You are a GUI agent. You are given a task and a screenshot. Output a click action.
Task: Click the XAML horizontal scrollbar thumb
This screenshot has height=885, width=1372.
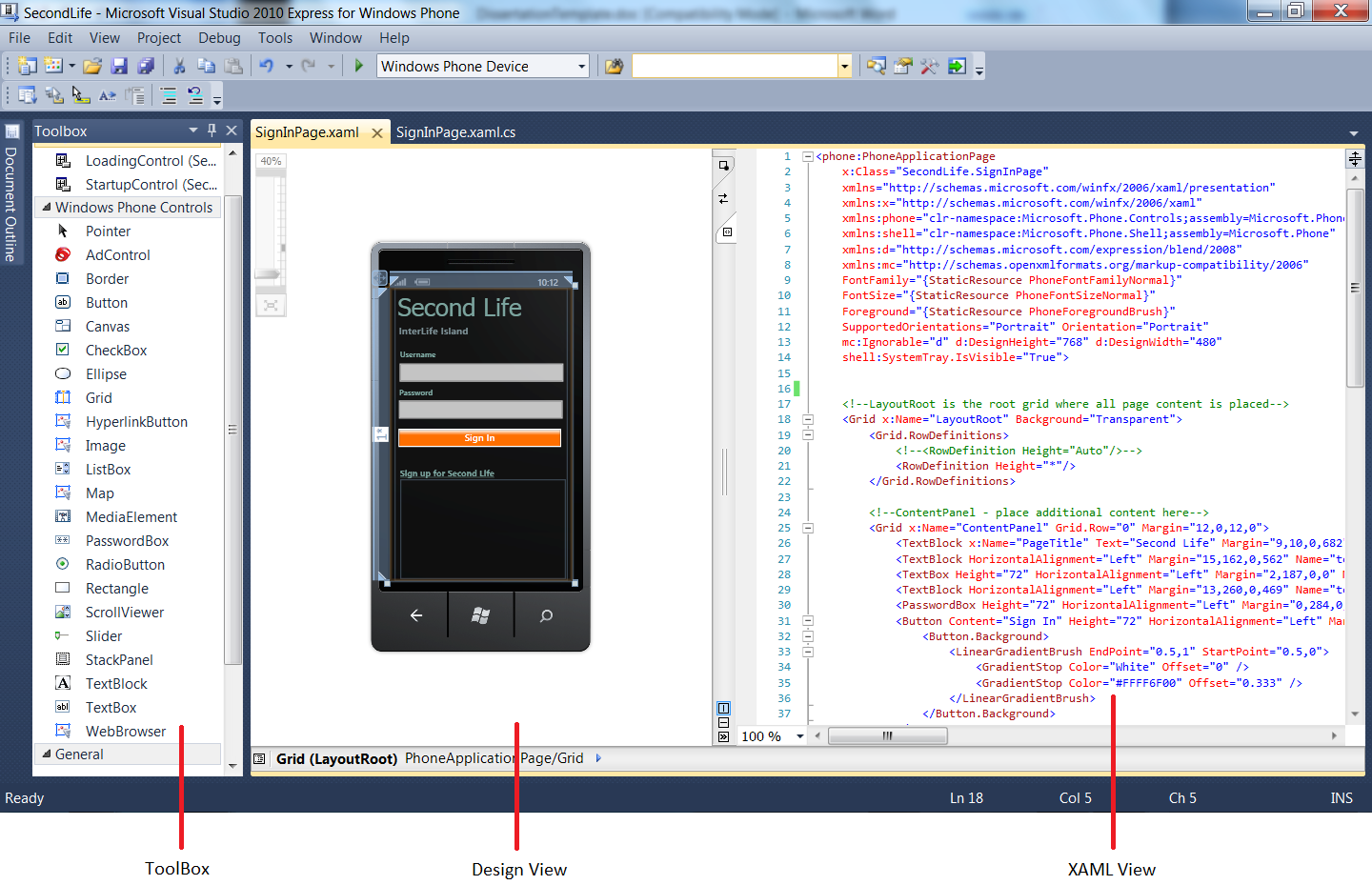coord(888,735)
